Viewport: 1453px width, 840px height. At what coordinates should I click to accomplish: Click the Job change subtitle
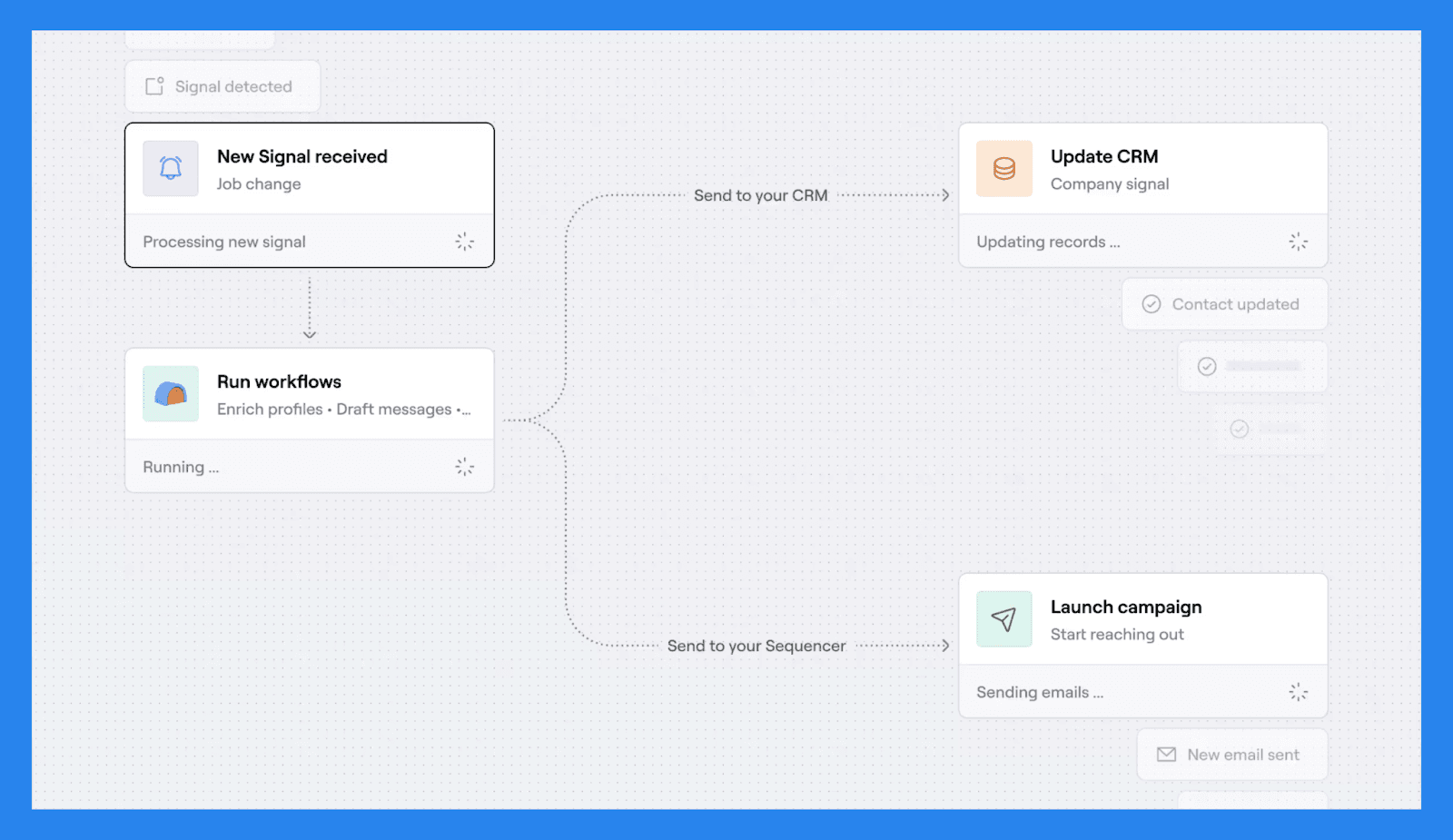click(259, 183)
